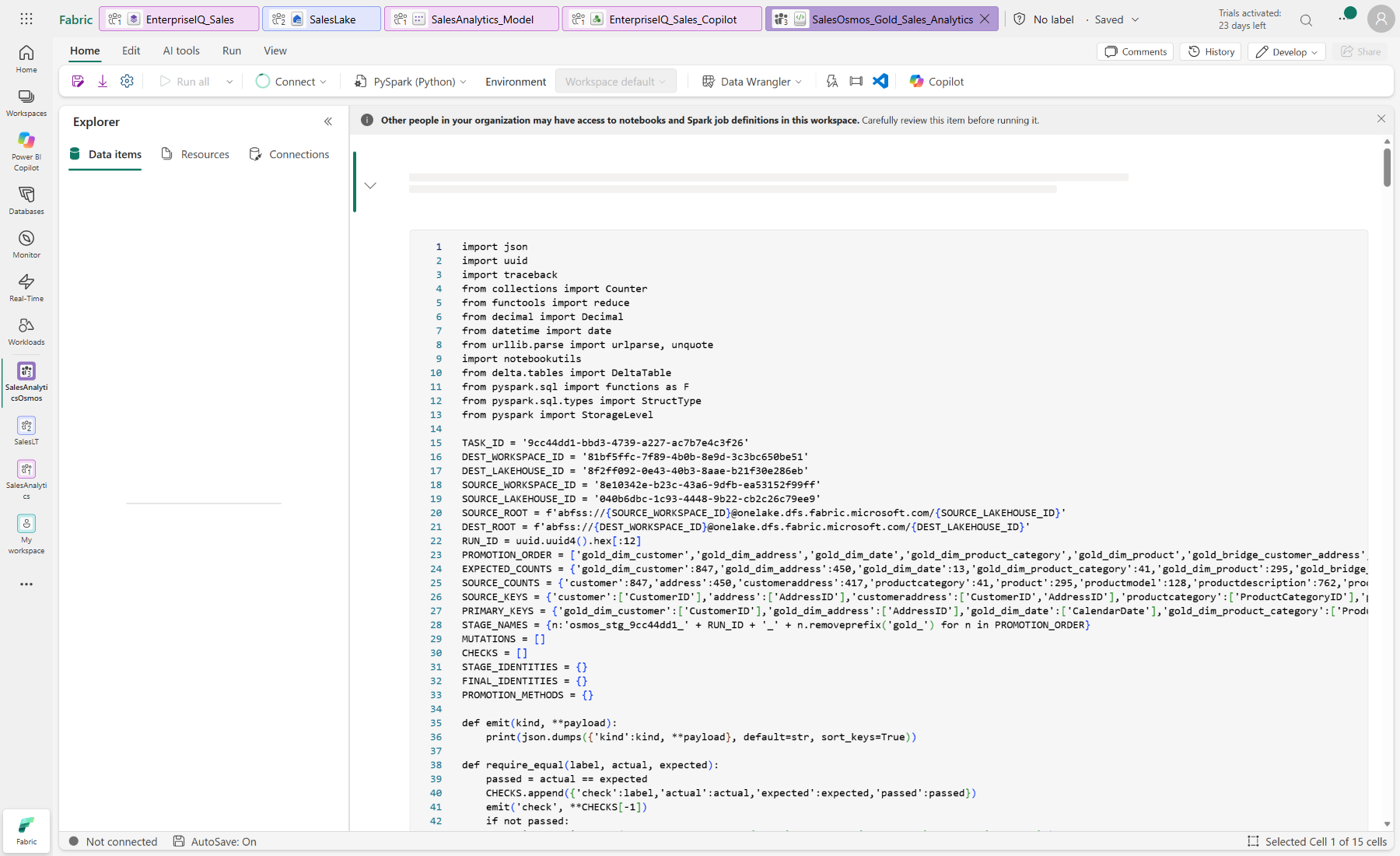
Task: Open Real-Time in left sidebar
Action: pos(26,288)
